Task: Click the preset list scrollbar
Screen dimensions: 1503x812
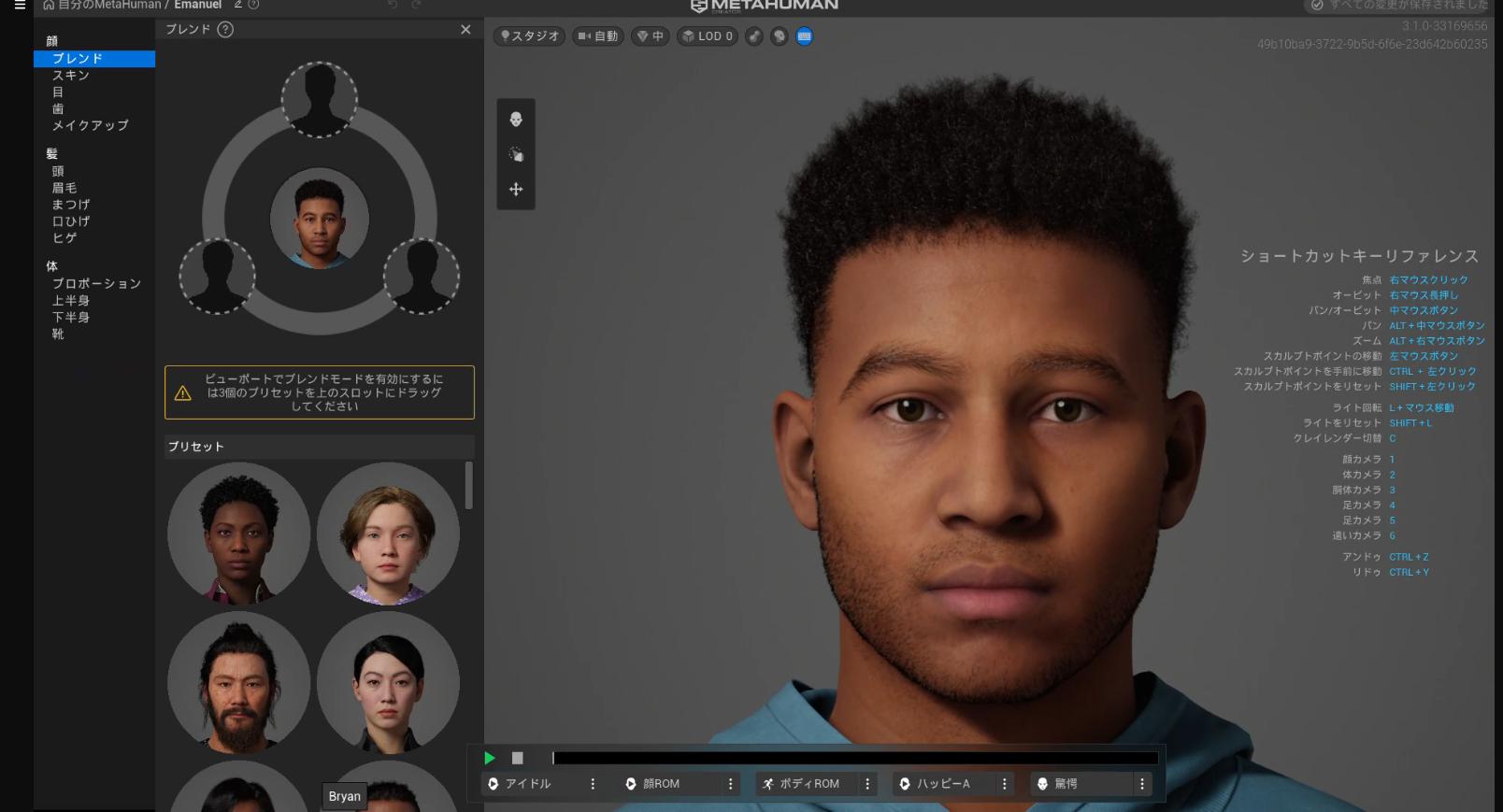Action: [x=469, y=485]
